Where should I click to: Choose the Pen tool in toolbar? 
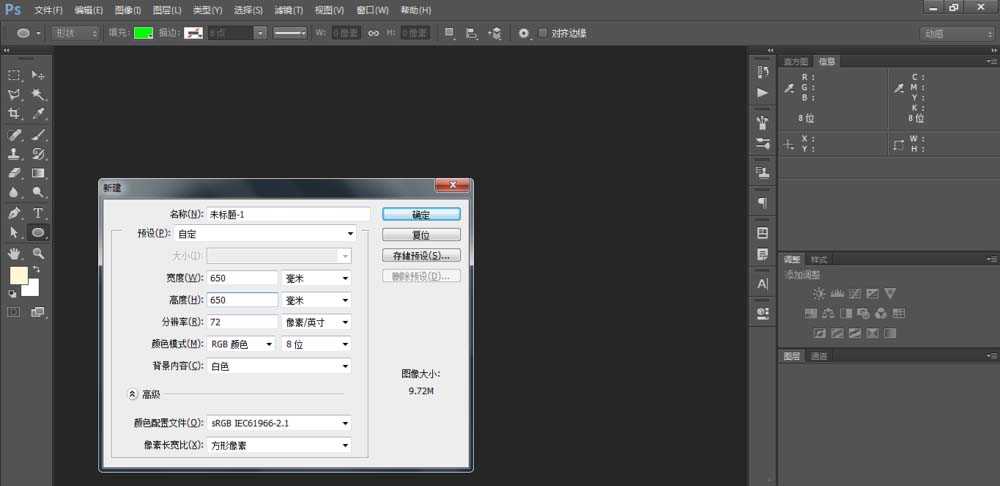[x=14, y=213]
